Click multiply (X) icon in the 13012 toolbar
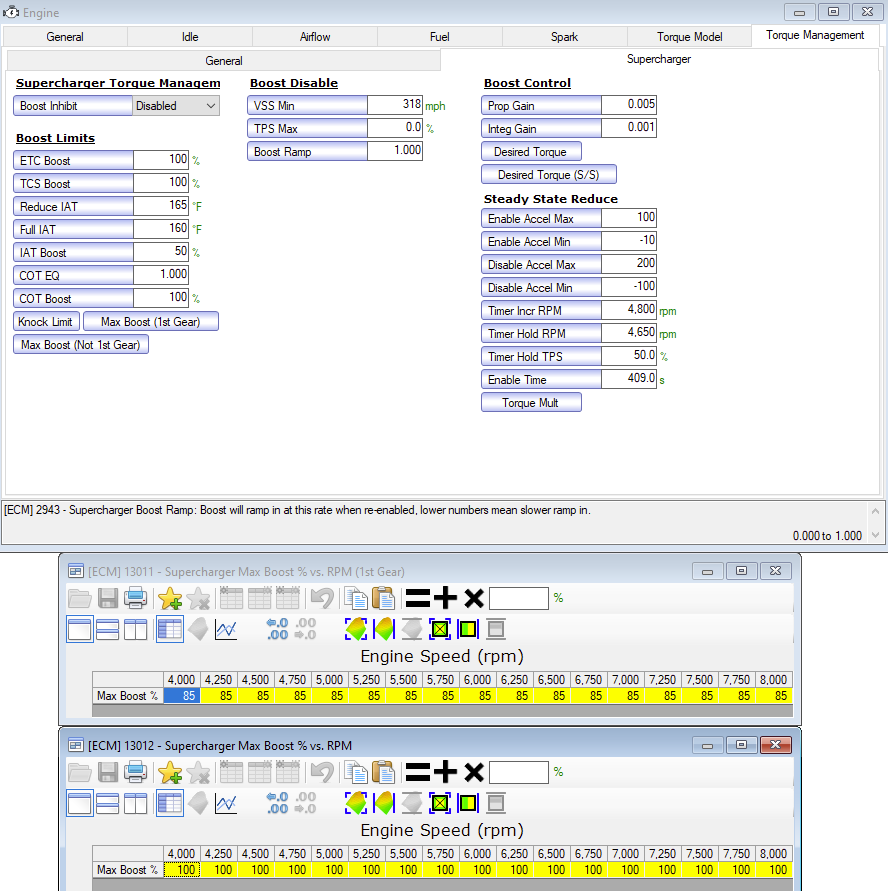 pyautogui.click(x=473, y=772)
